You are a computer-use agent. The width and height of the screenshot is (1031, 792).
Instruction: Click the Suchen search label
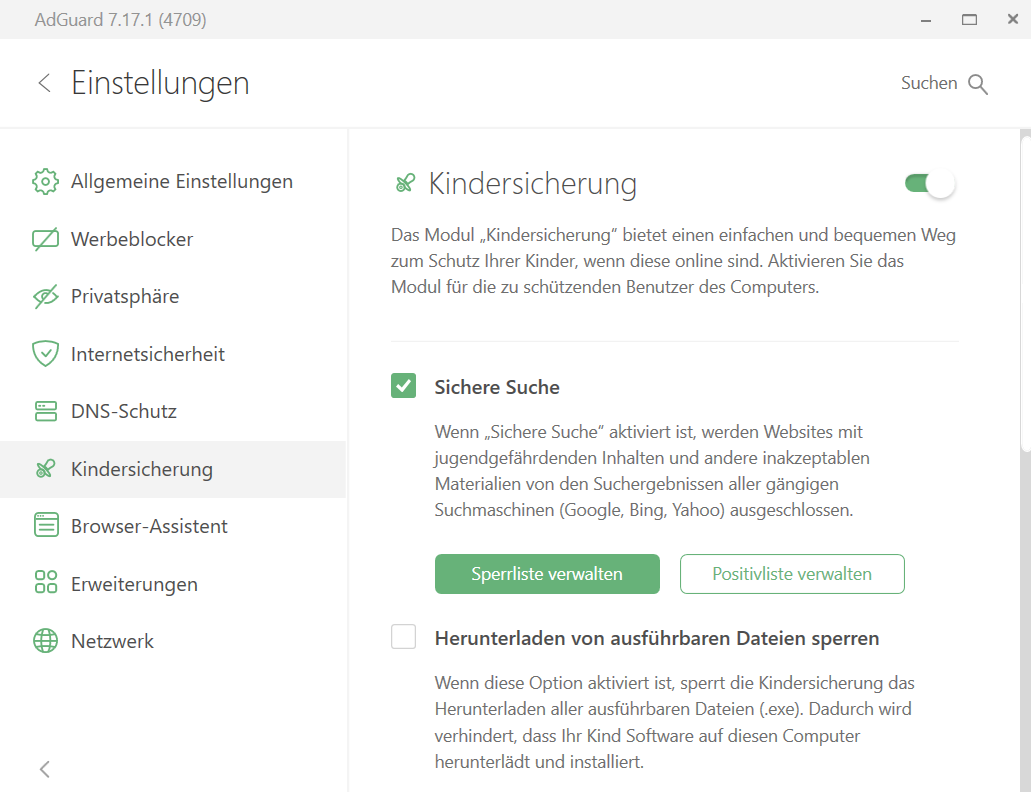[x=928, y=83]
